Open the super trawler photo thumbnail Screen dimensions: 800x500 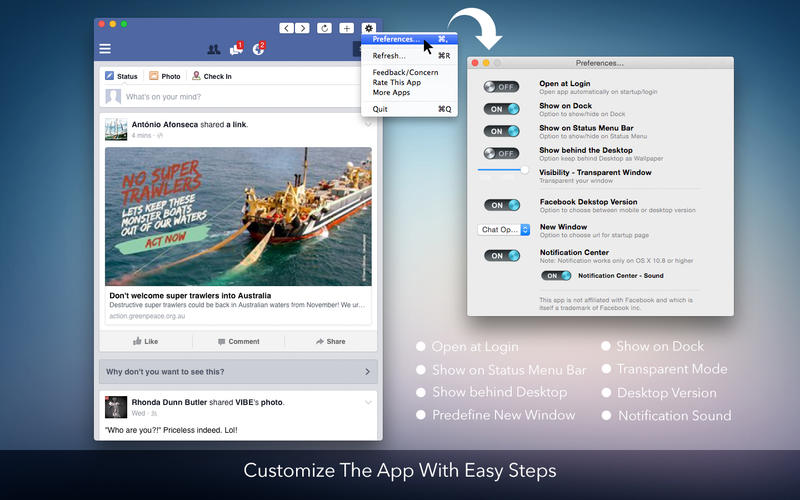[x=238, y=216]
